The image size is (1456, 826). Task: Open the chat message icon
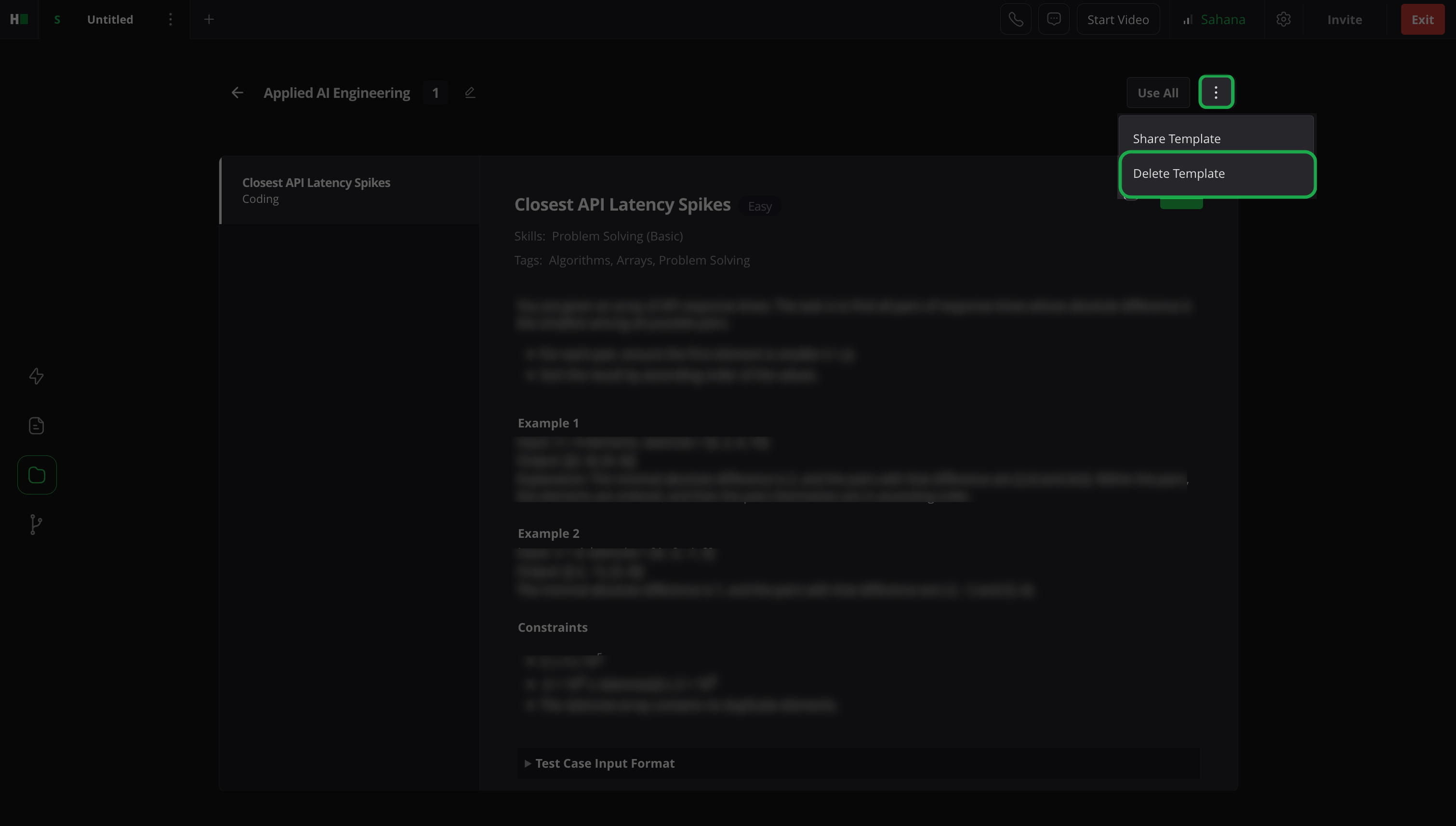[1053, 19]
